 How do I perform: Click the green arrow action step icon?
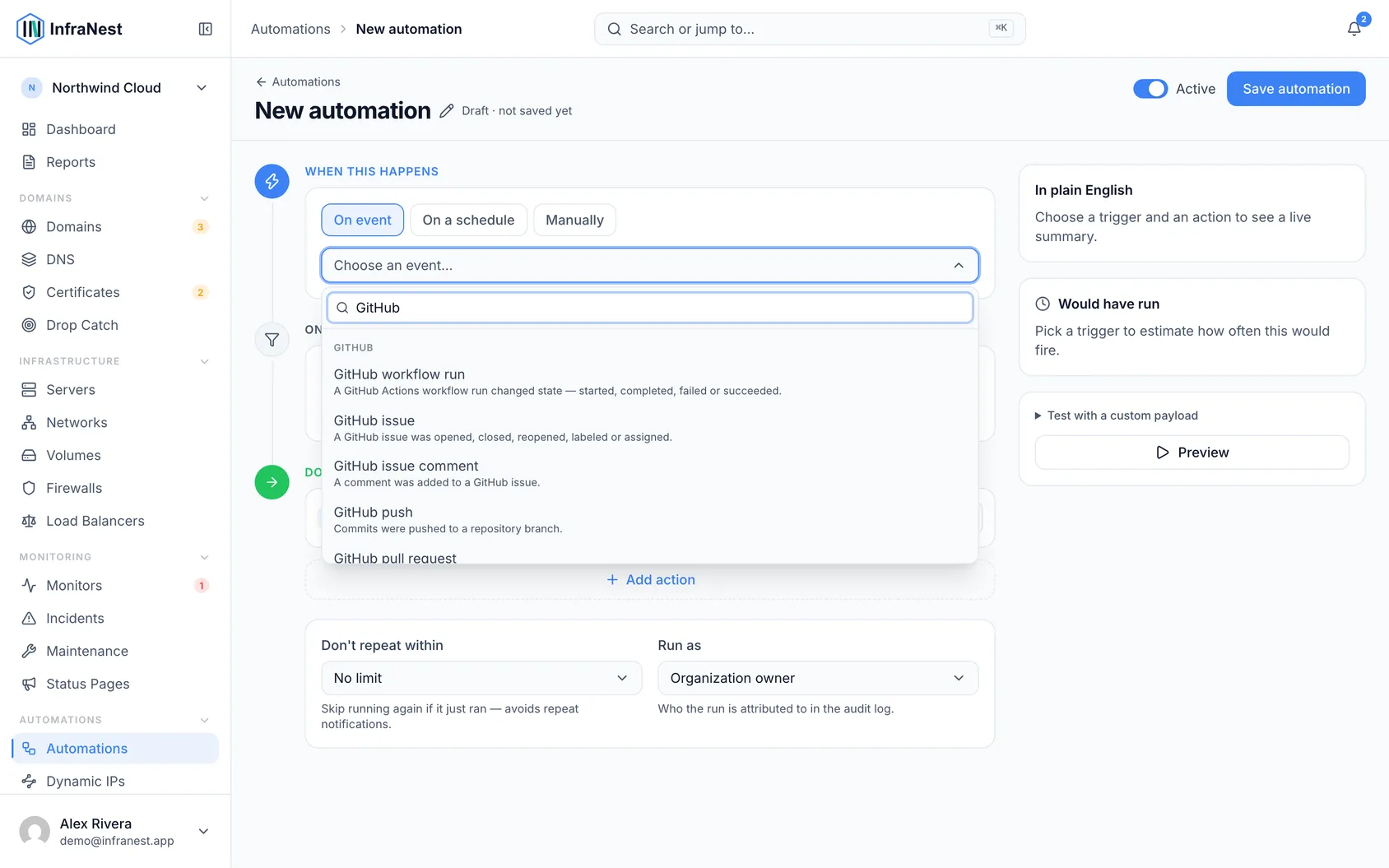(272, 482)
